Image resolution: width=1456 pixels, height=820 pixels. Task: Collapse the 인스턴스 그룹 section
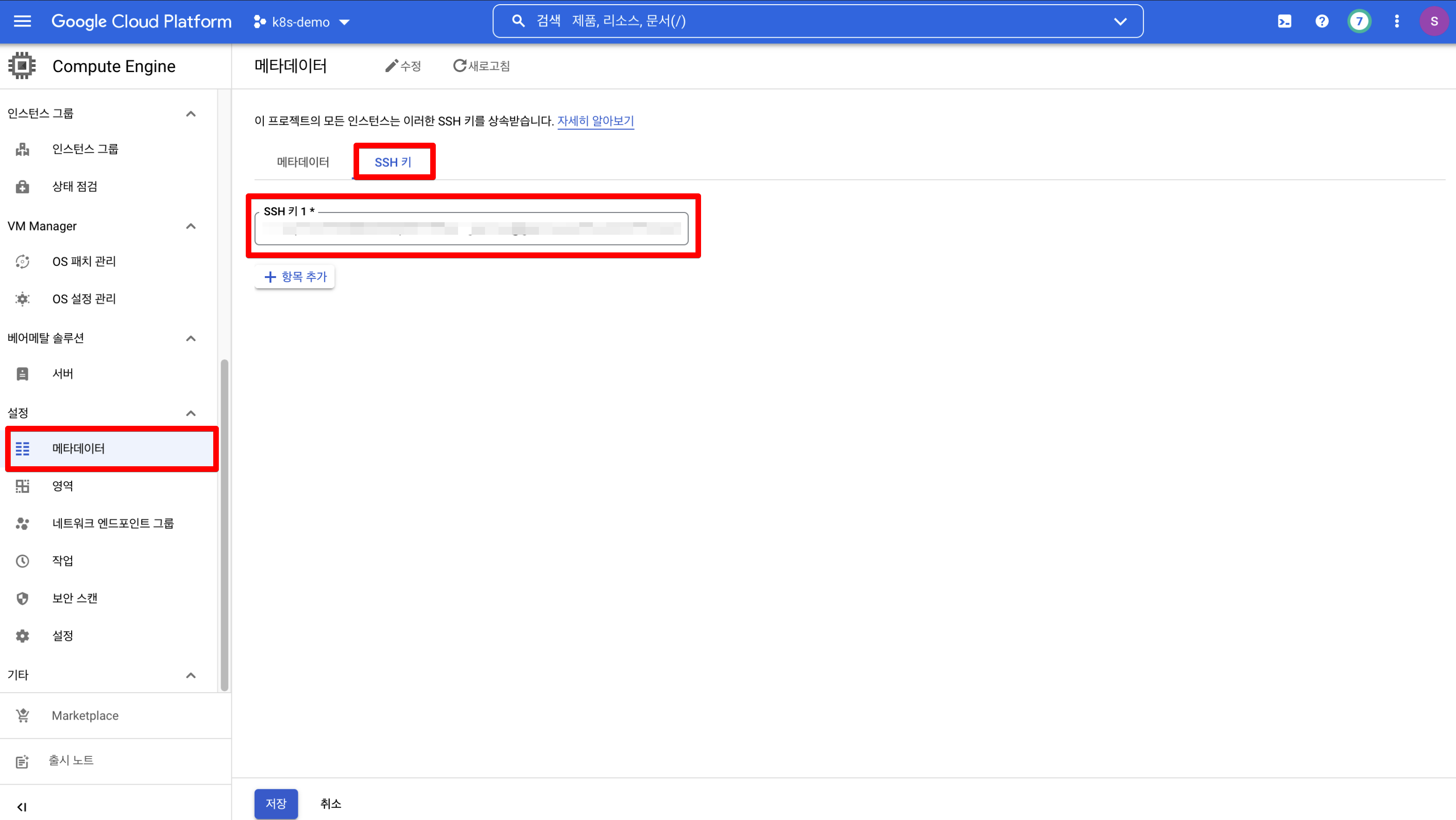(191, 114)
